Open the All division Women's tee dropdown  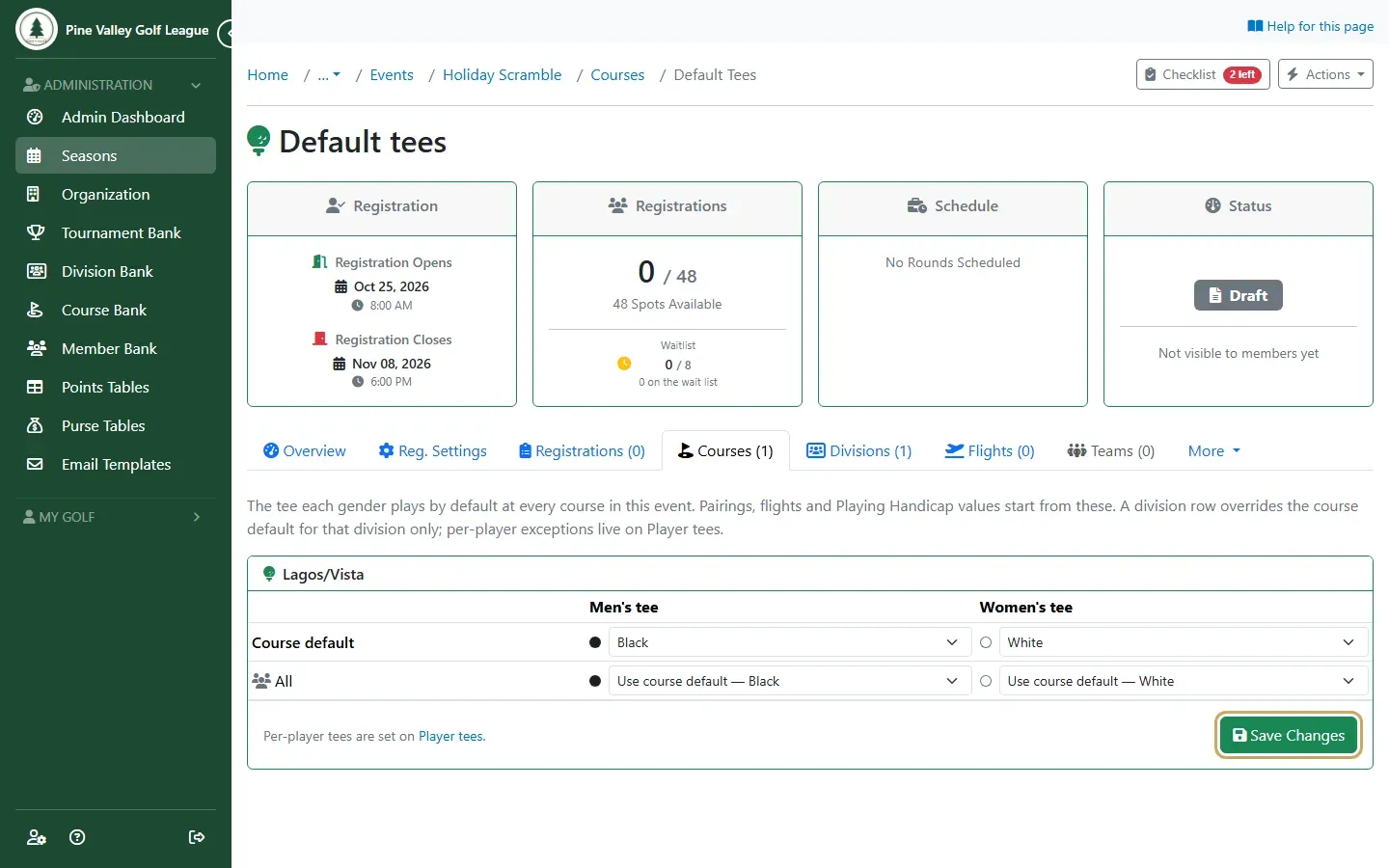1184,681
